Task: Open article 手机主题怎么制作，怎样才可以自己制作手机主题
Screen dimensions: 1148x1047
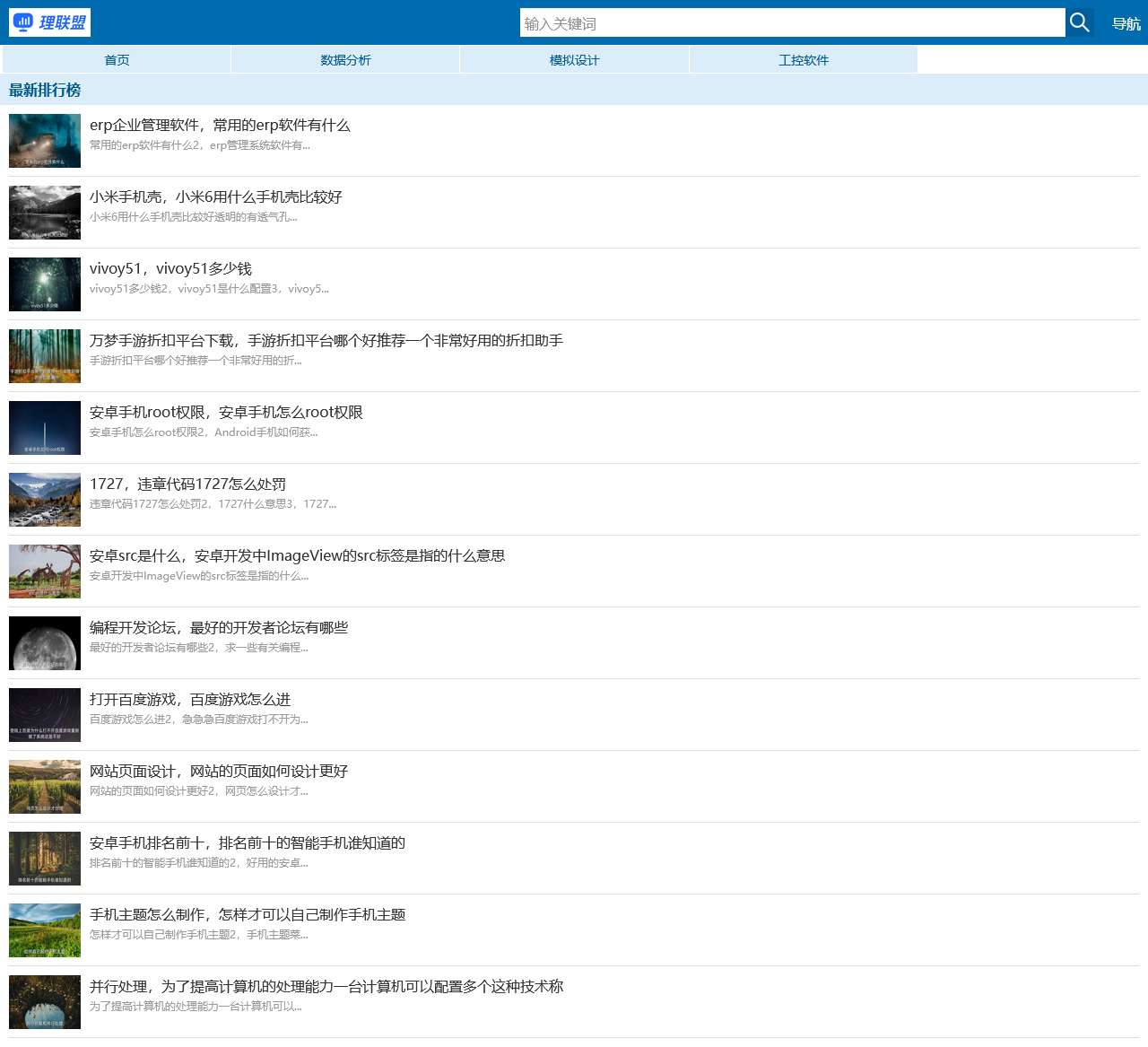Action: click(x=248, y=915)
